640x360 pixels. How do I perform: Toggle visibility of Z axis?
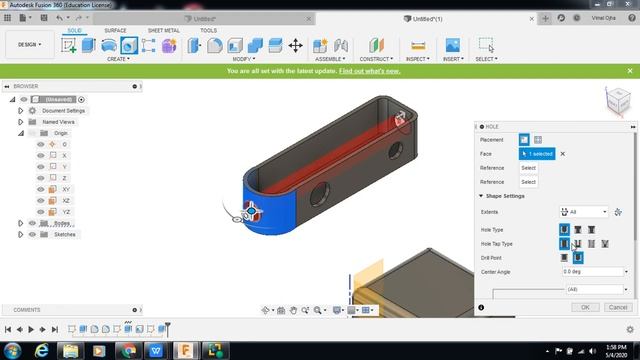[x=40, y=178]
